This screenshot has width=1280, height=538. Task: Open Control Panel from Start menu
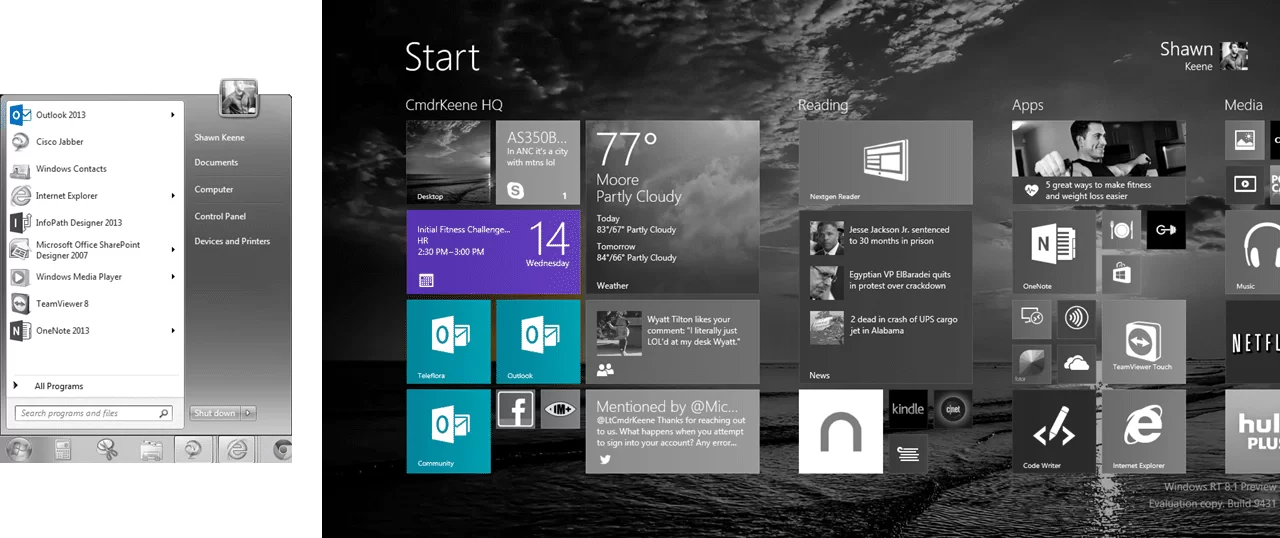click(220, 216)
